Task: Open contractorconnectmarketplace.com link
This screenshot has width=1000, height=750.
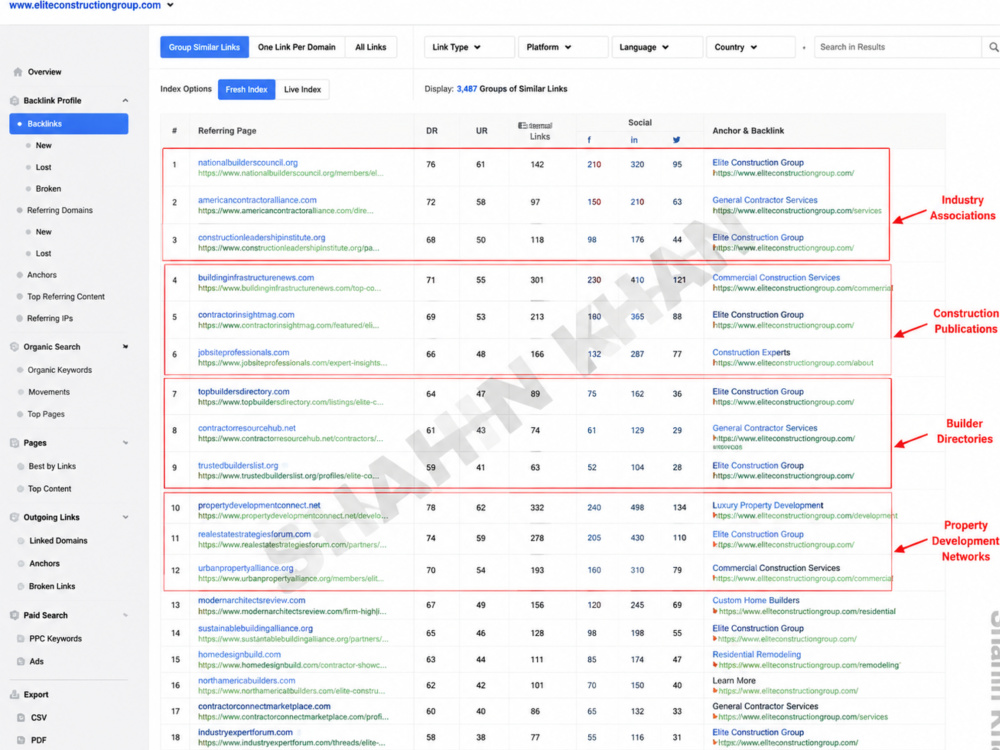Action: 264,706
